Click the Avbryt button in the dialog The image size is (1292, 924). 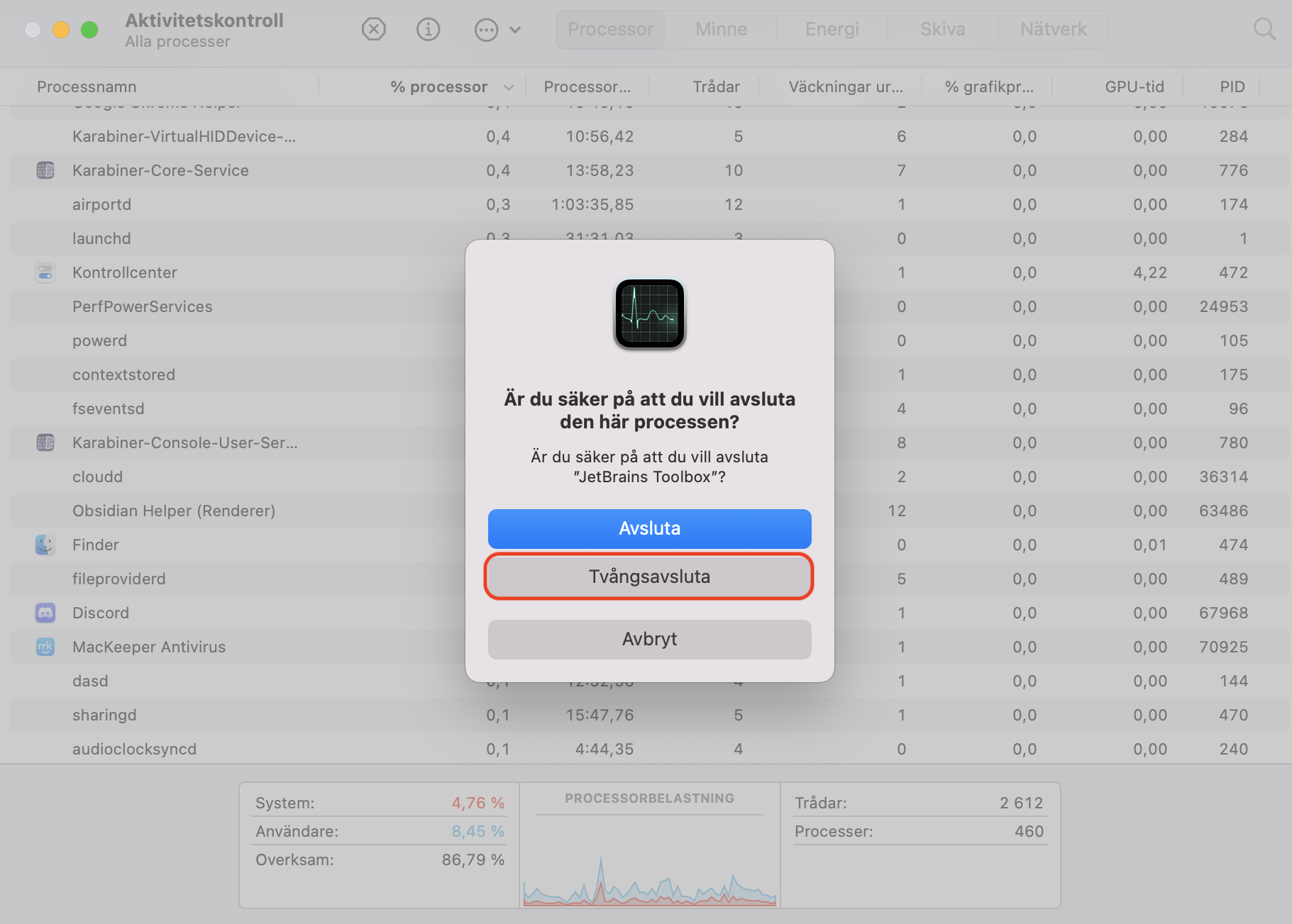coord(649,639)
